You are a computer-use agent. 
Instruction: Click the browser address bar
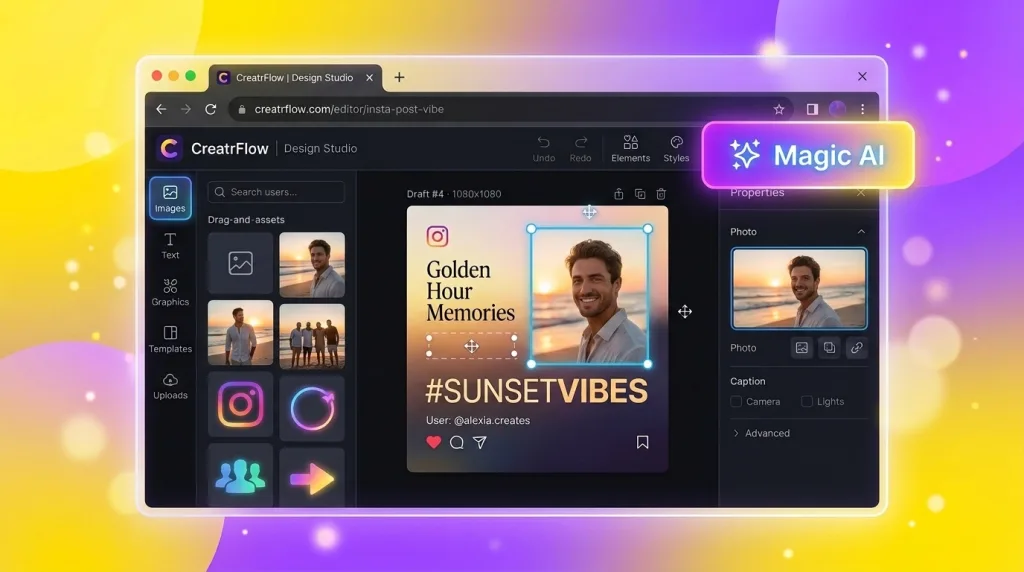pyautogui.click(x=509, y=109)
